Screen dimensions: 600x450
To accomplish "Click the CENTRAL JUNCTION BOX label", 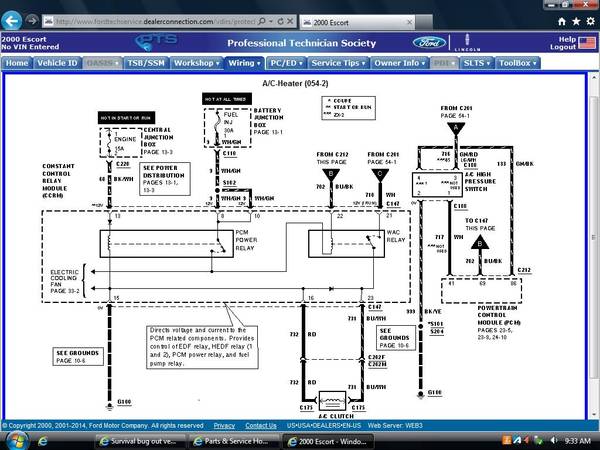I will pyautogui.click(x=158, y=137).
